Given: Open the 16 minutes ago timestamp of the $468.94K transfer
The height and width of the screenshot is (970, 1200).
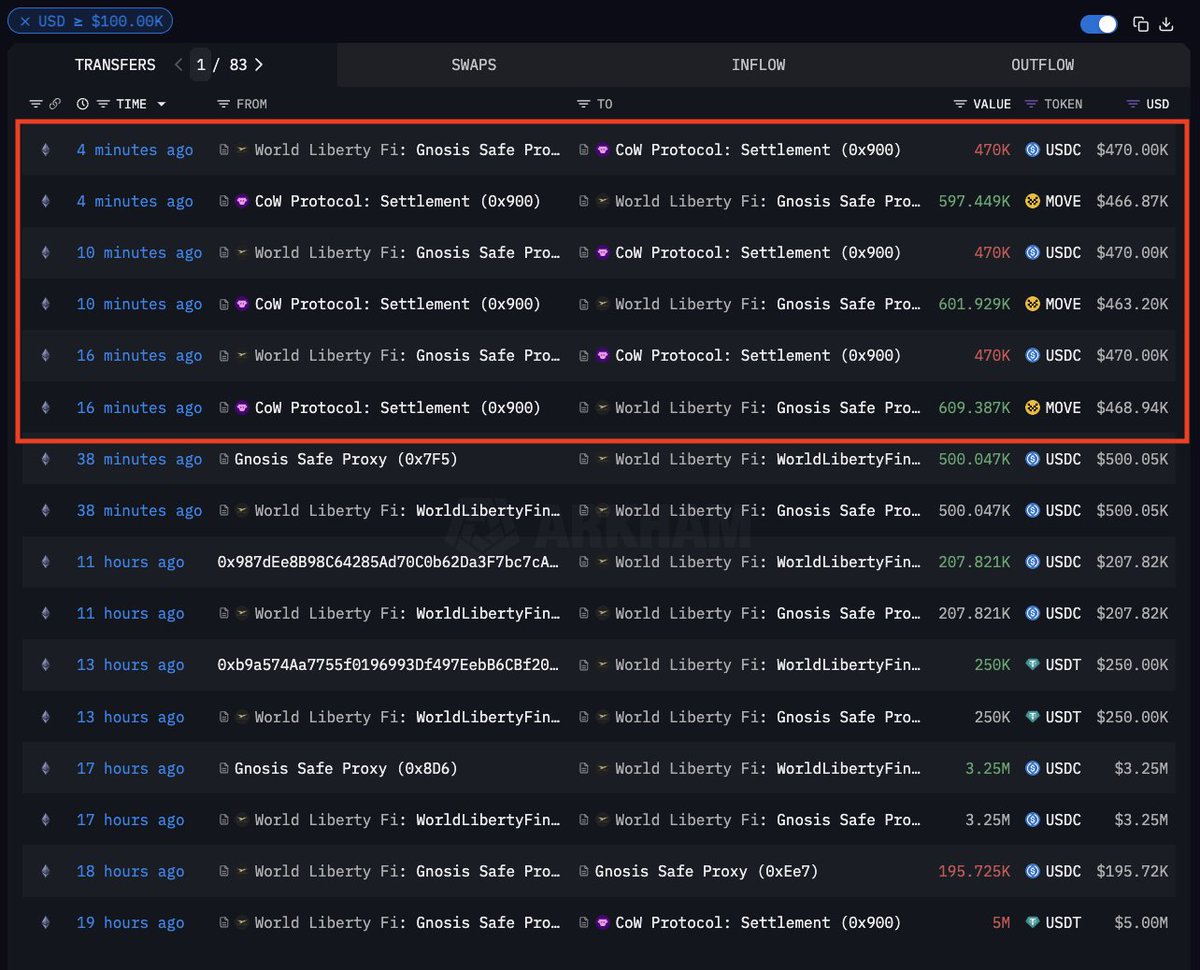Looking at the screenshot, I should click(x=139, y=408).
